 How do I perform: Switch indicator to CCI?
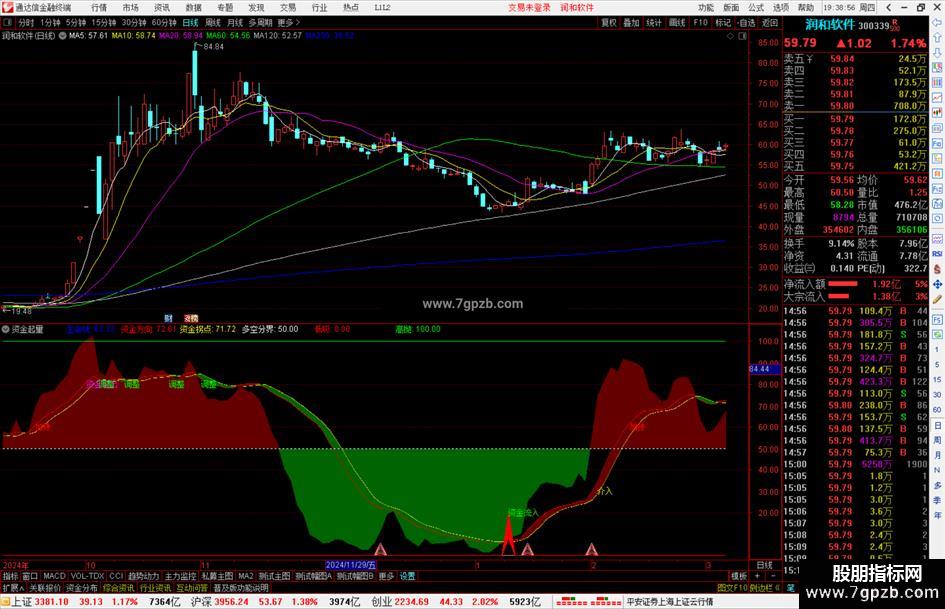coord(116,576)
